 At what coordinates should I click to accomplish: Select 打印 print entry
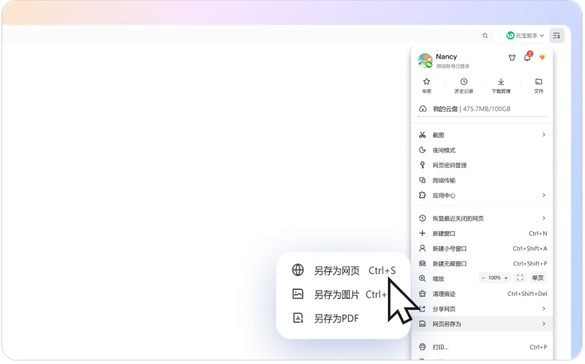tap(482, 347)
